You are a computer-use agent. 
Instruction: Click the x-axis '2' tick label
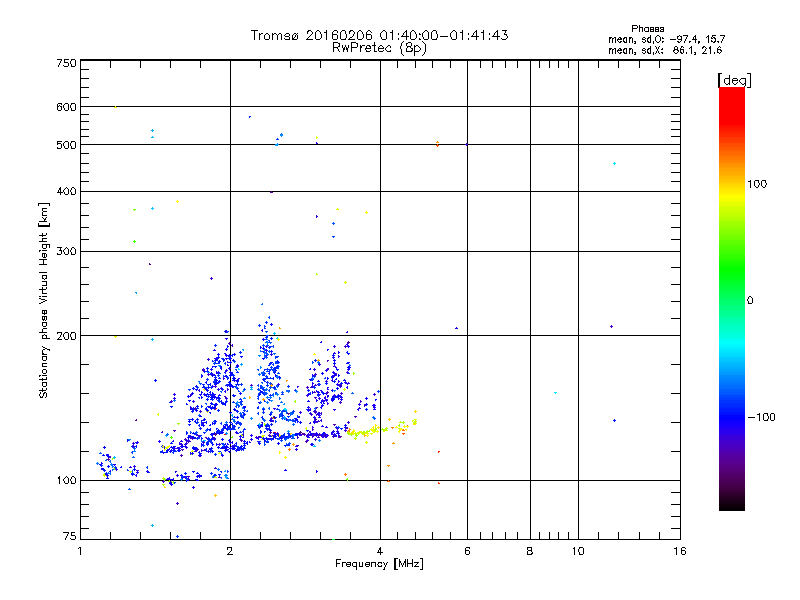tap(230, 551)
